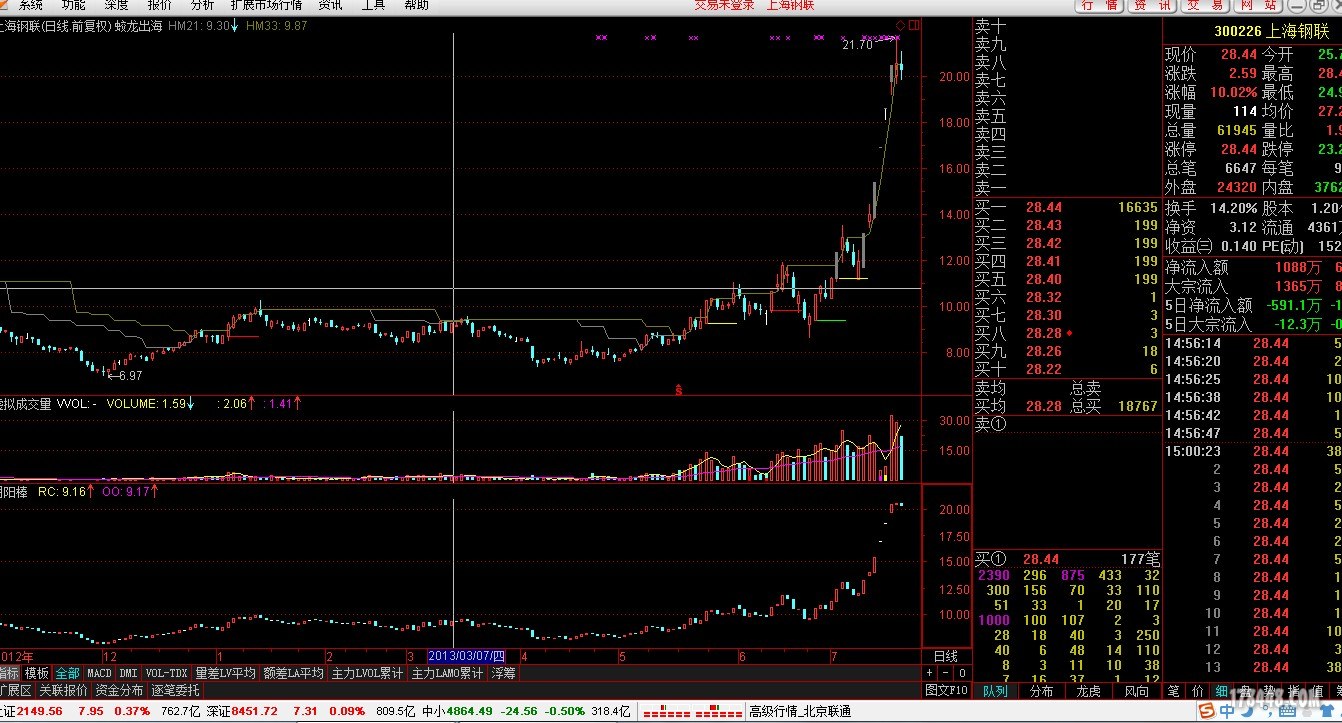Viewport: 1342px width, 723px height.
Task: Switch indicator to 额差LA平均
Action: (x=294, y=673)
